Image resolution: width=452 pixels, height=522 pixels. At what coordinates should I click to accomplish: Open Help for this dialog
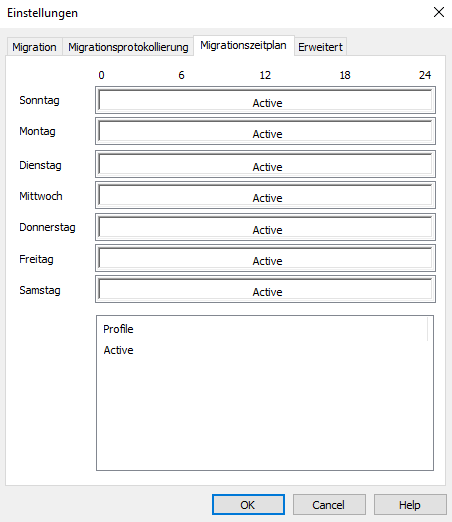(x=410, y=505)
